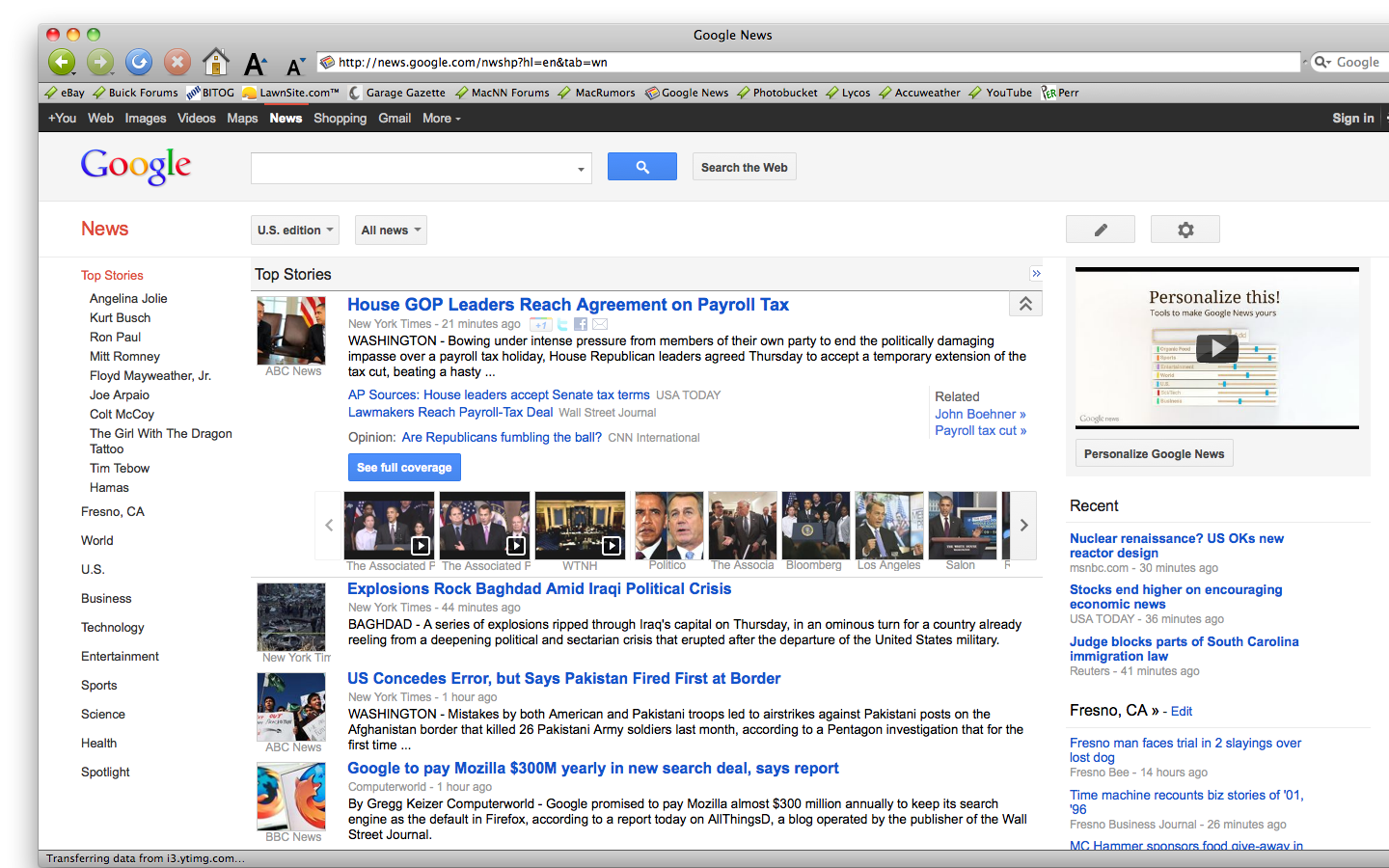The height and width of the screenshot is (868, 1389).
Task: Click the blue magnifier search button
Action: pos(642,167)
